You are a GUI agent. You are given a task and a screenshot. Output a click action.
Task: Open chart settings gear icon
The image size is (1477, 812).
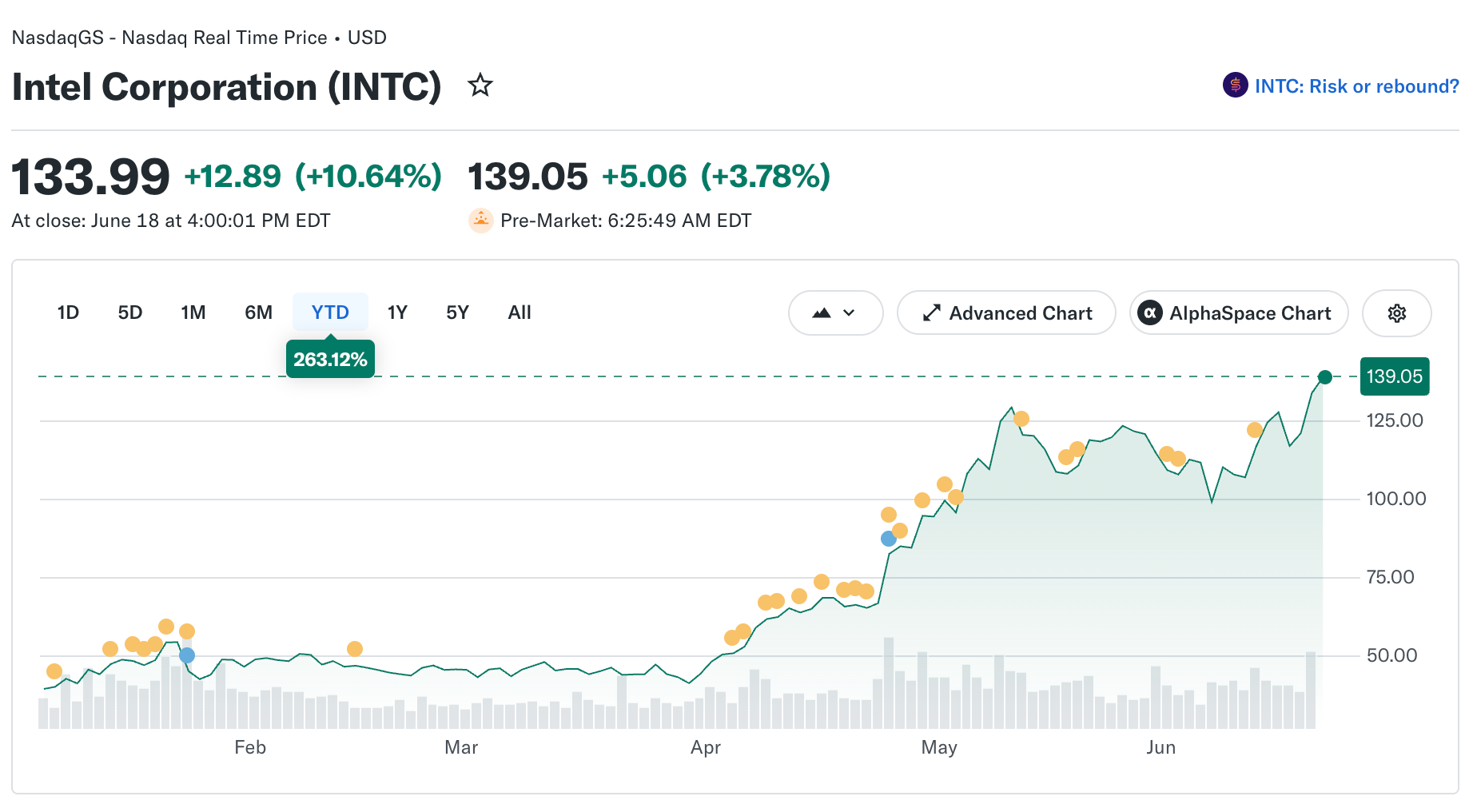point(1396,313)
